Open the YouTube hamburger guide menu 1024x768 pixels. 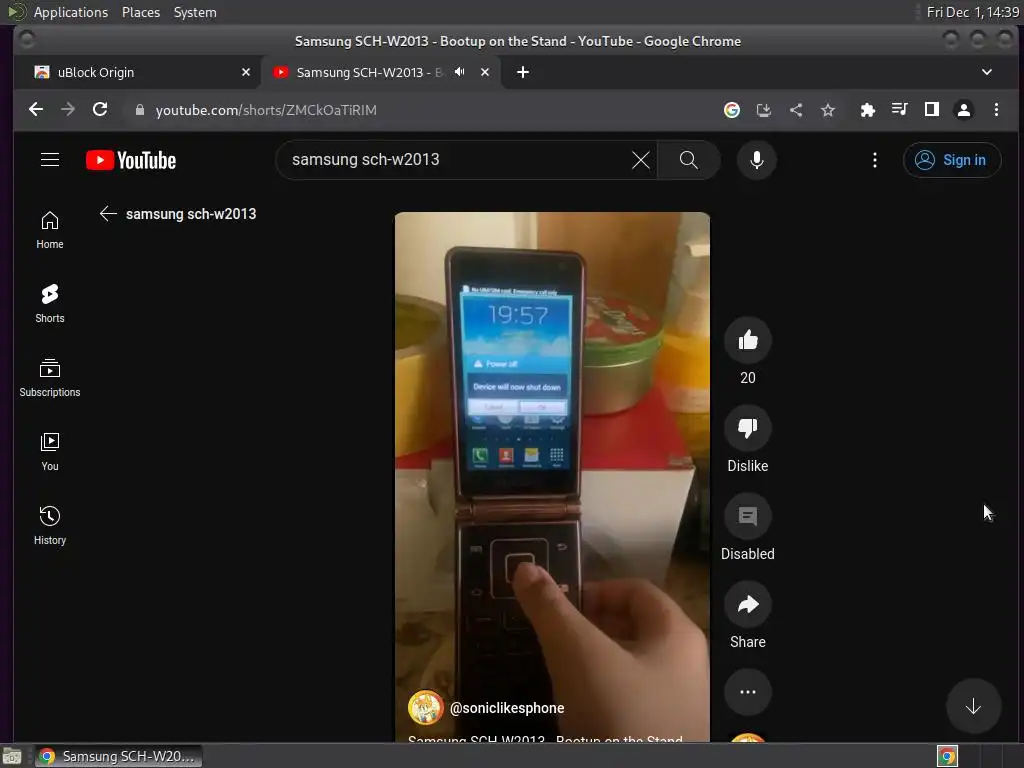tap(50, 160)
